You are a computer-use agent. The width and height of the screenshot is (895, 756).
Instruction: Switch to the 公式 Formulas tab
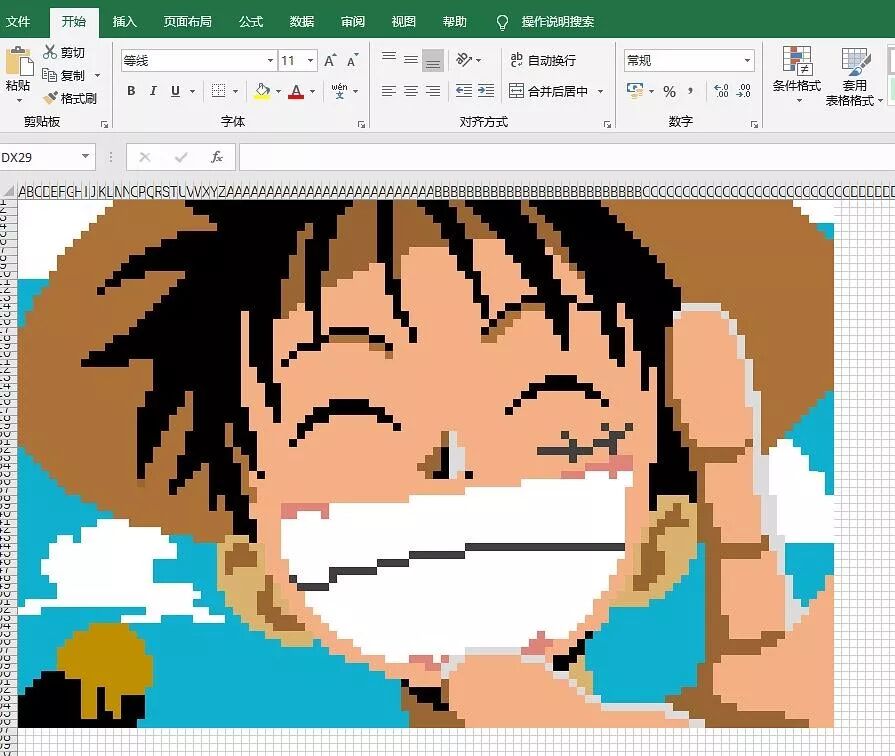(x=251, y=22)
